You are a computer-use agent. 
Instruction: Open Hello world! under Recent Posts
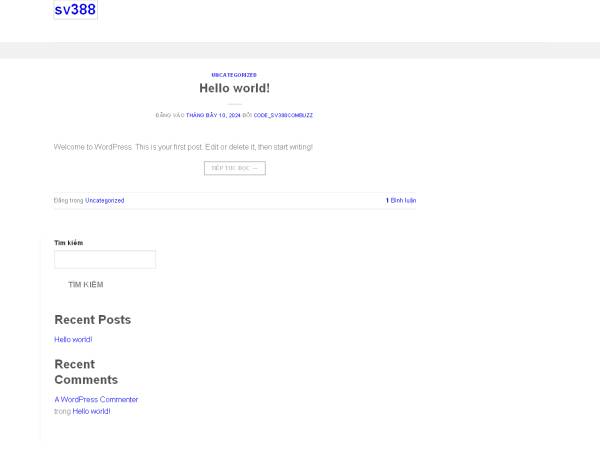click(73, 340)
